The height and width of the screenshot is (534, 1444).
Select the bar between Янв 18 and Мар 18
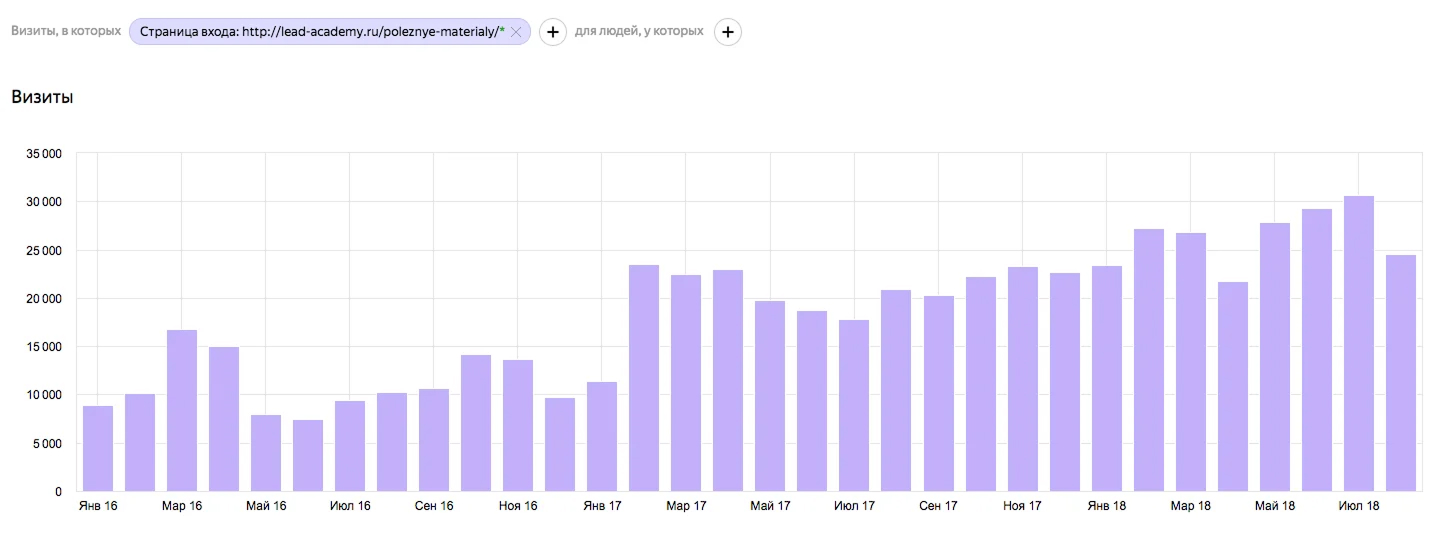pos(1149,360)
